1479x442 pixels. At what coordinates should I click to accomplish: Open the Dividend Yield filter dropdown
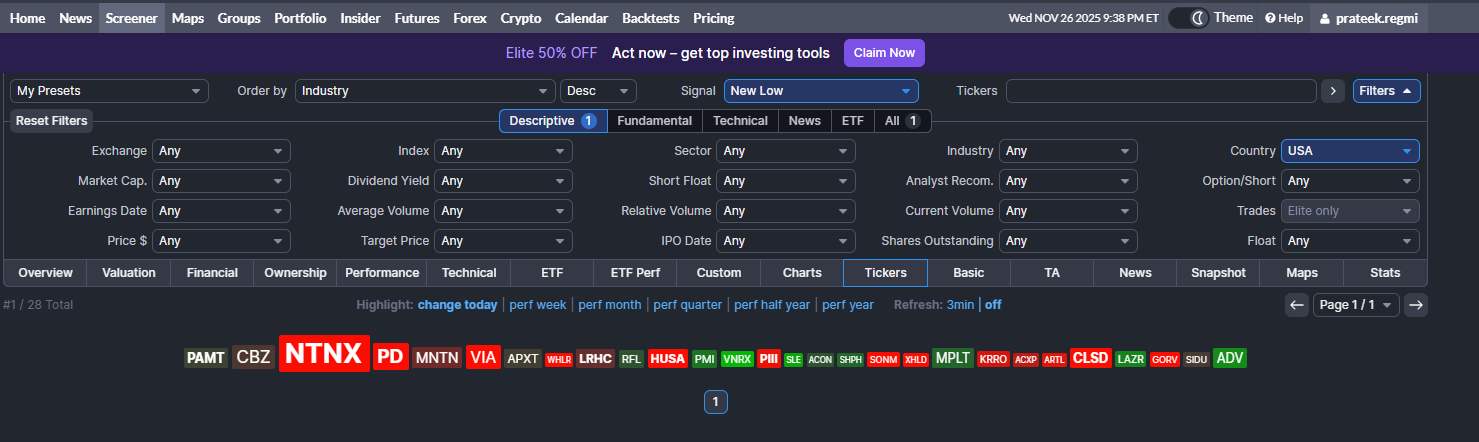(503, 181)
